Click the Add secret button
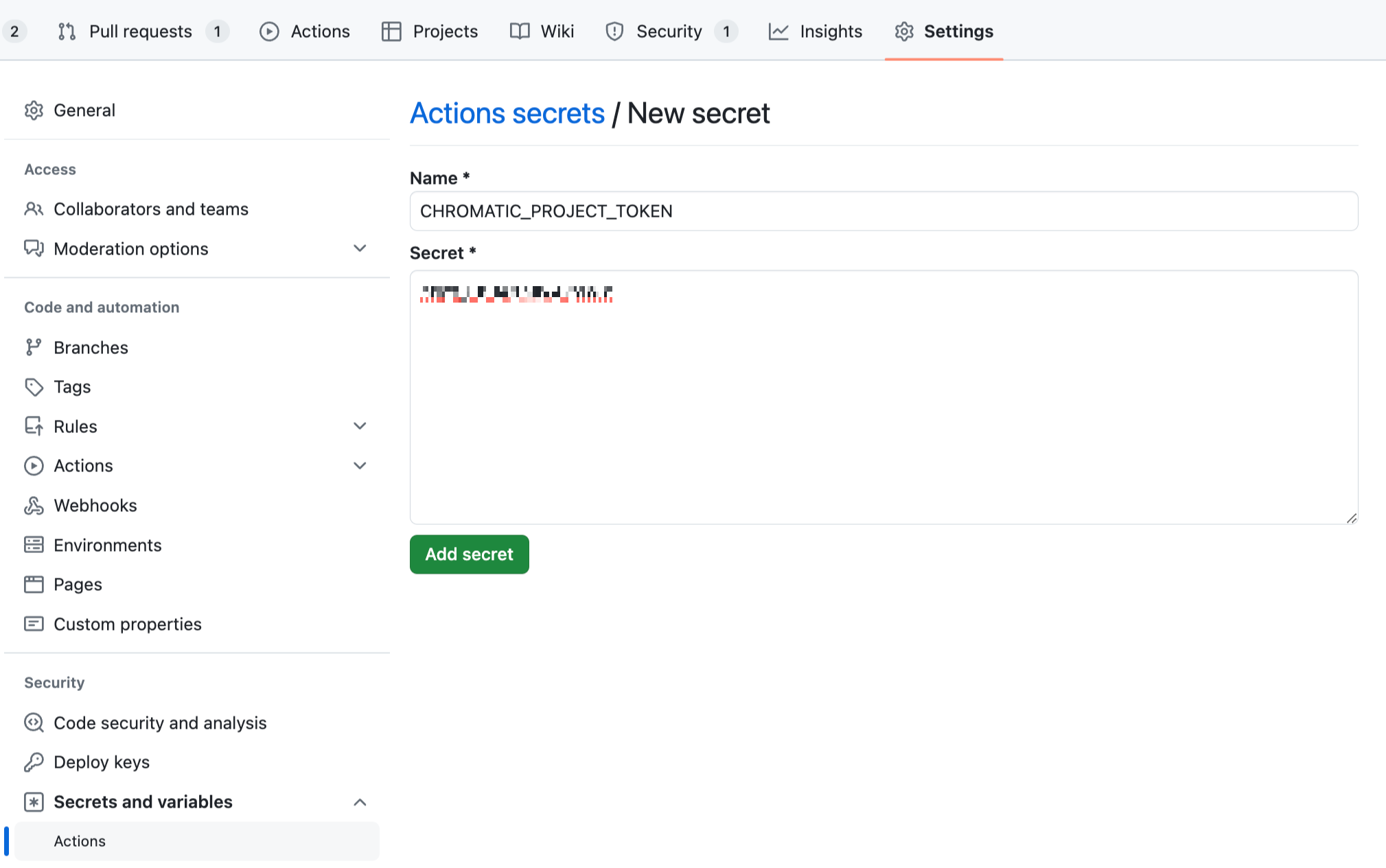Viewport: 1386px width, 868px height. [470, 554]
